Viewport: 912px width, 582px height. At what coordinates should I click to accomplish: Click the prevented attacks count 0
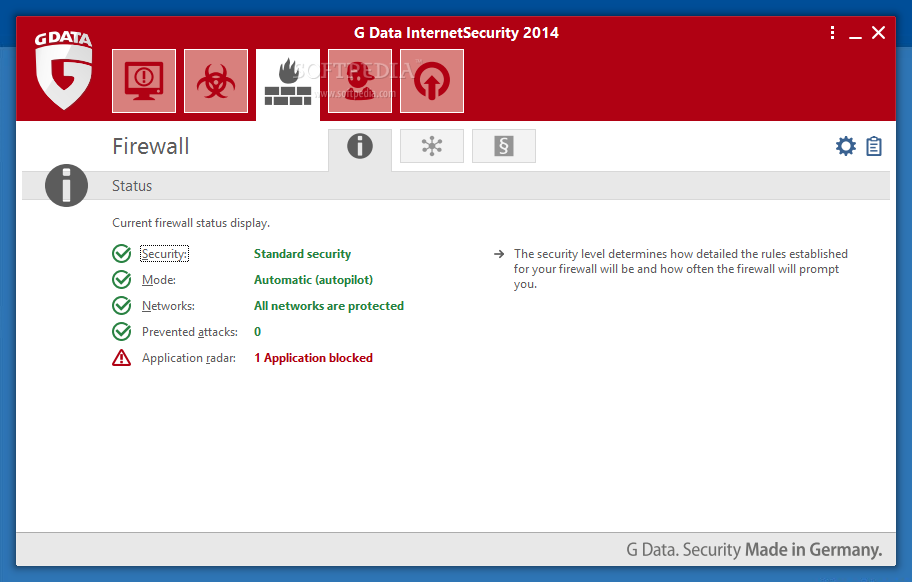258,332
